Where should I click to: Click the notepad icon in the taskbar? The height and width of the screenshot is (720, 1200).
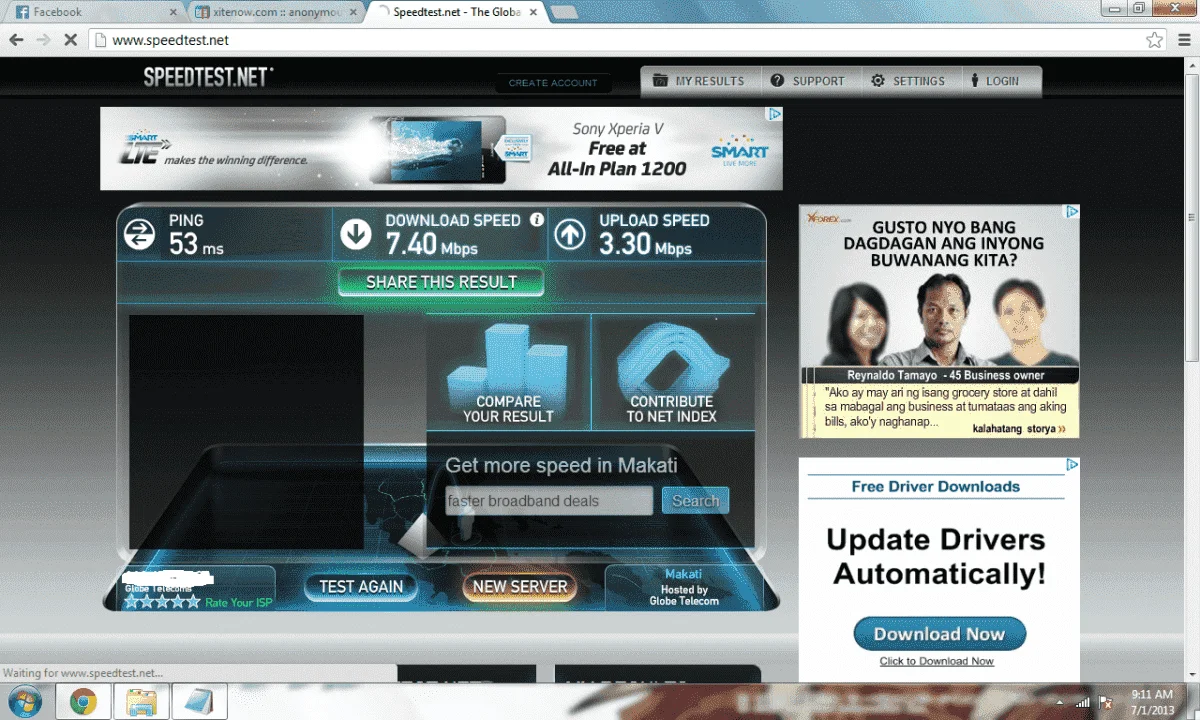click(200, 702)
